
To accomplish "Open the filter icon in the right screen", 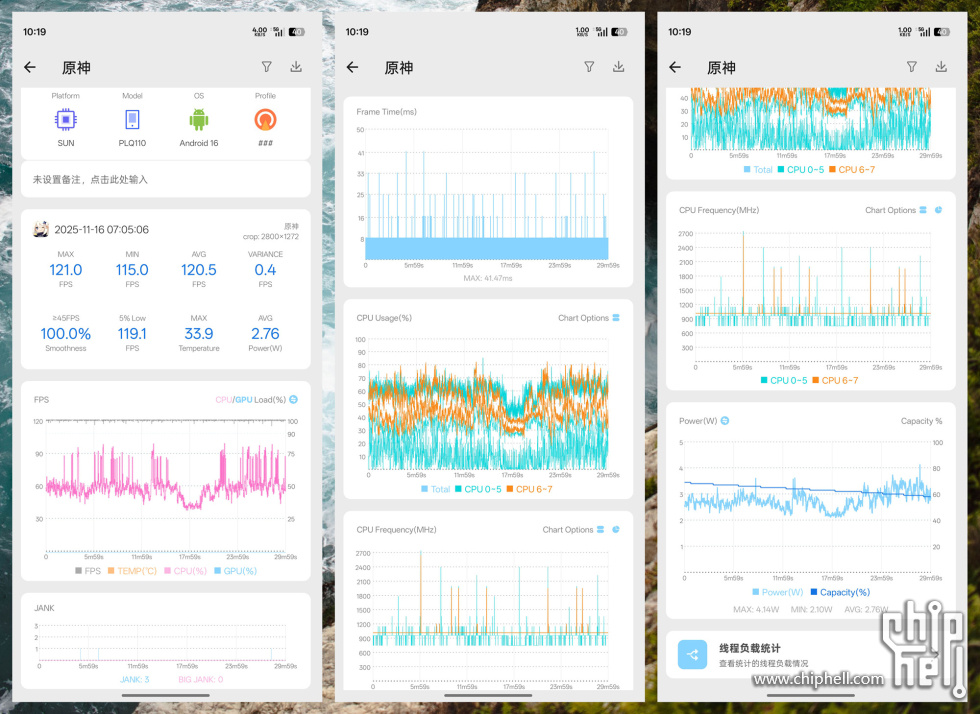I will [912, 66].
